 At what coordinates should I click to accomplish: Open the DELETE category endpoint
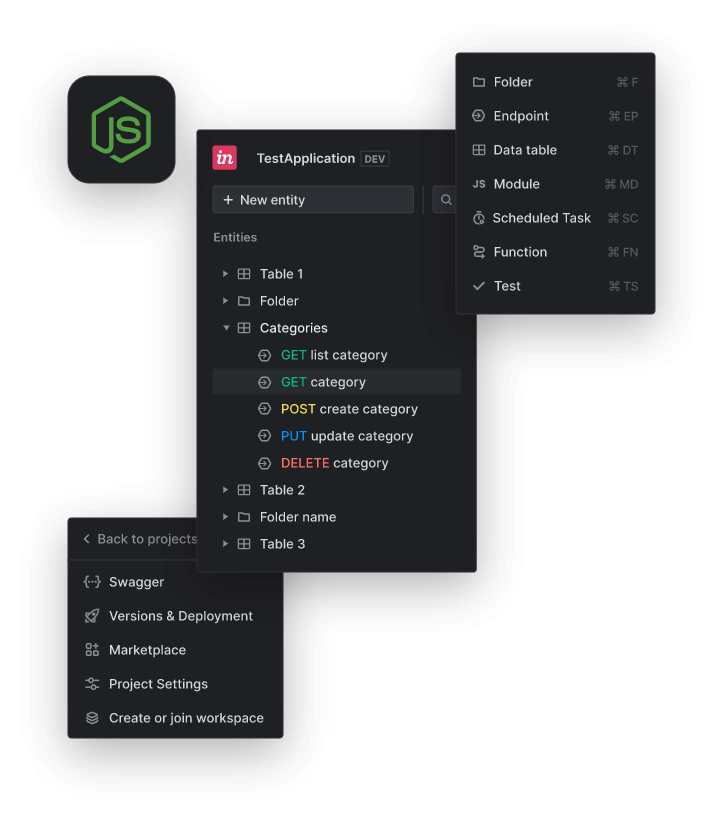point(334,463)
